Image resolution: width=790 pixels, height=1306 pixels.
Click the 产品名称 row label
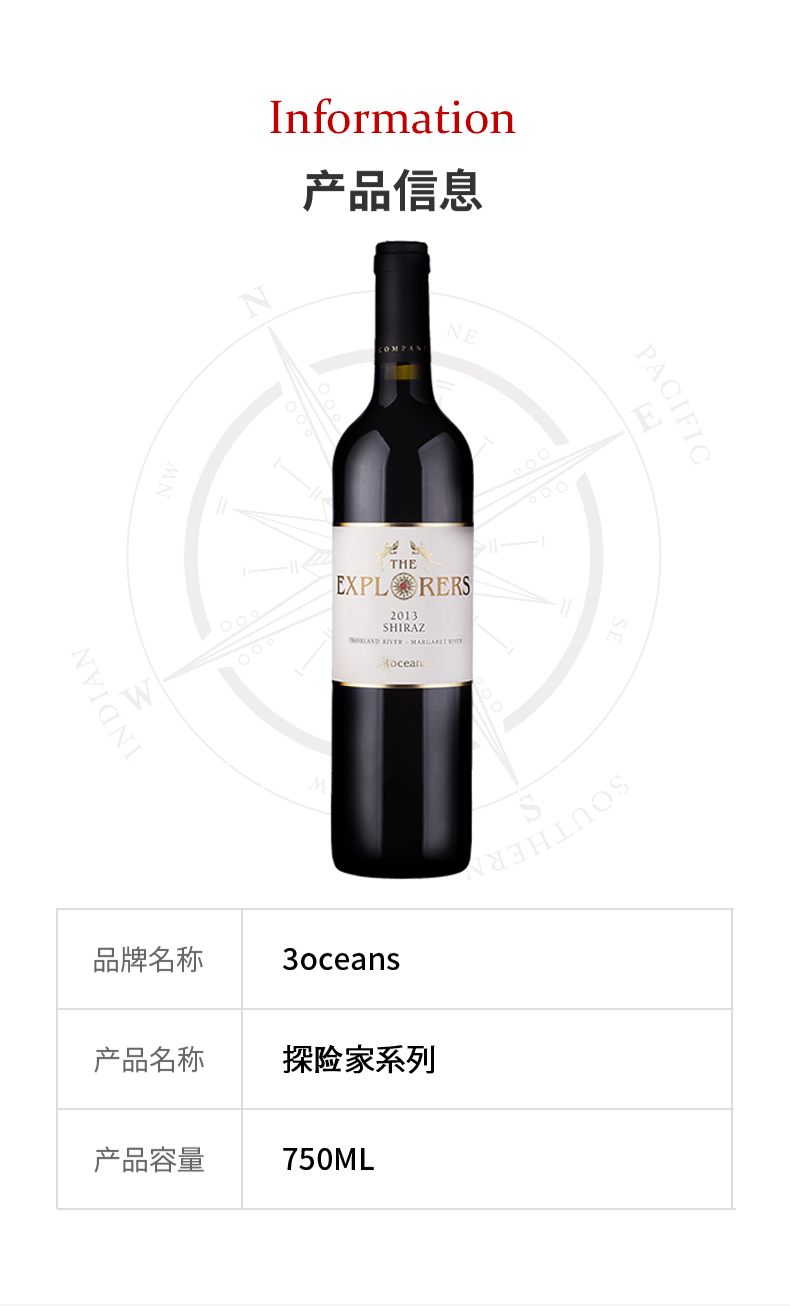point(149,1060)
